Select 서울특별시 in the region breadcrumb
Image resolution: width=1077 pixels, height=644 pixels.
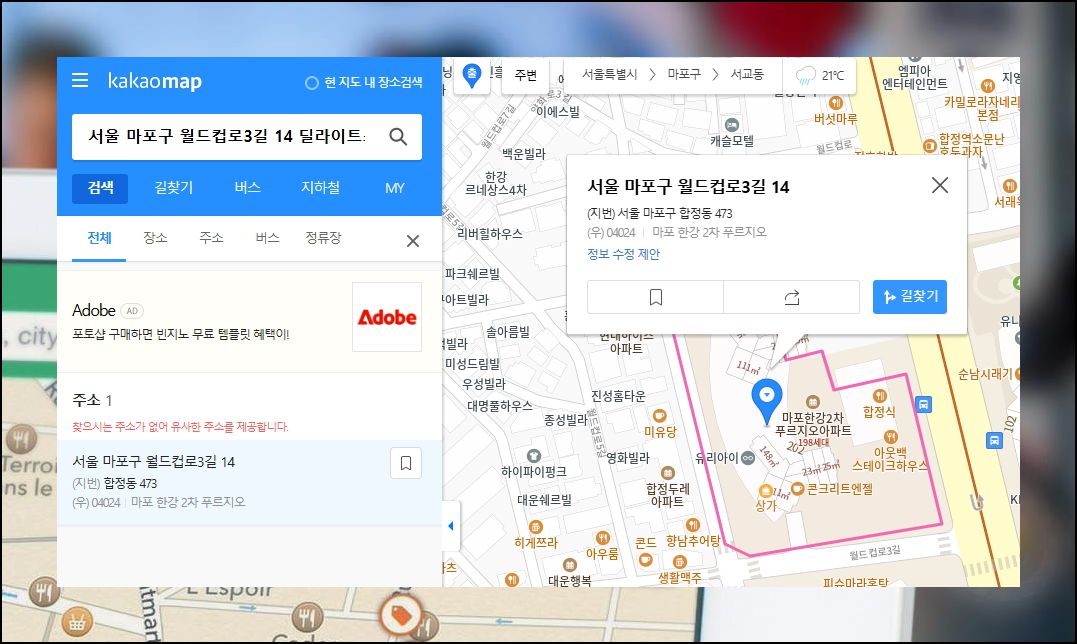609,74
